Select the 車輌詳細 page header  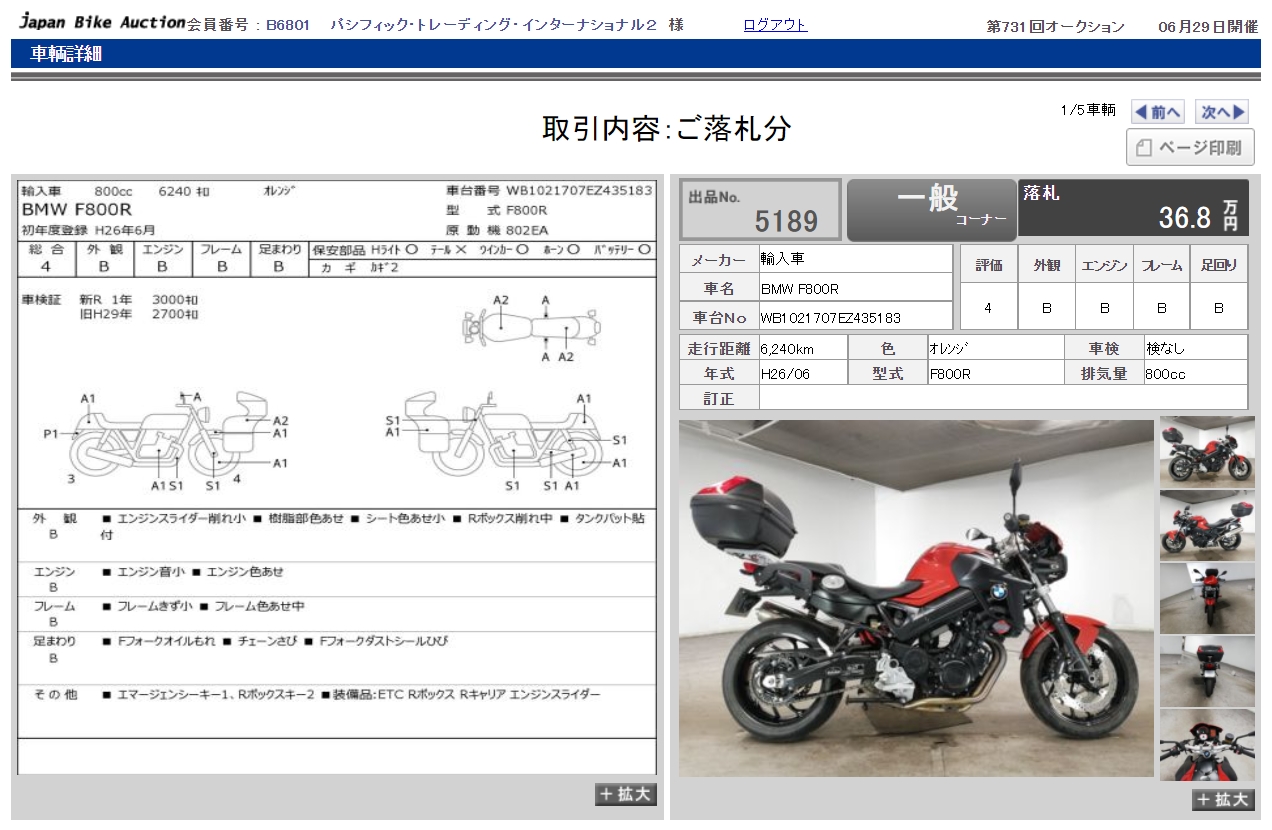66,54
